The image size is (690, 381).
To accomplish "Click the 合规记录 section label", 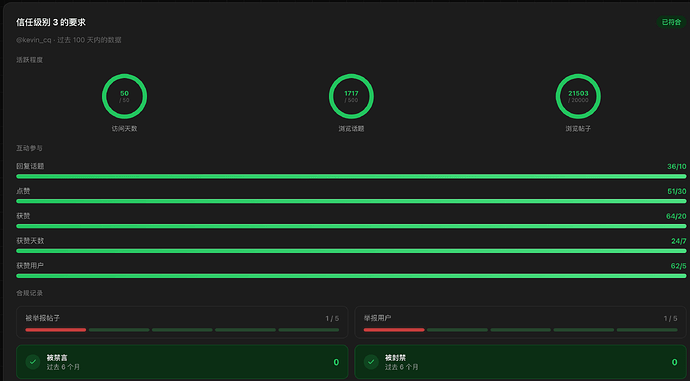I will point(29,293).
